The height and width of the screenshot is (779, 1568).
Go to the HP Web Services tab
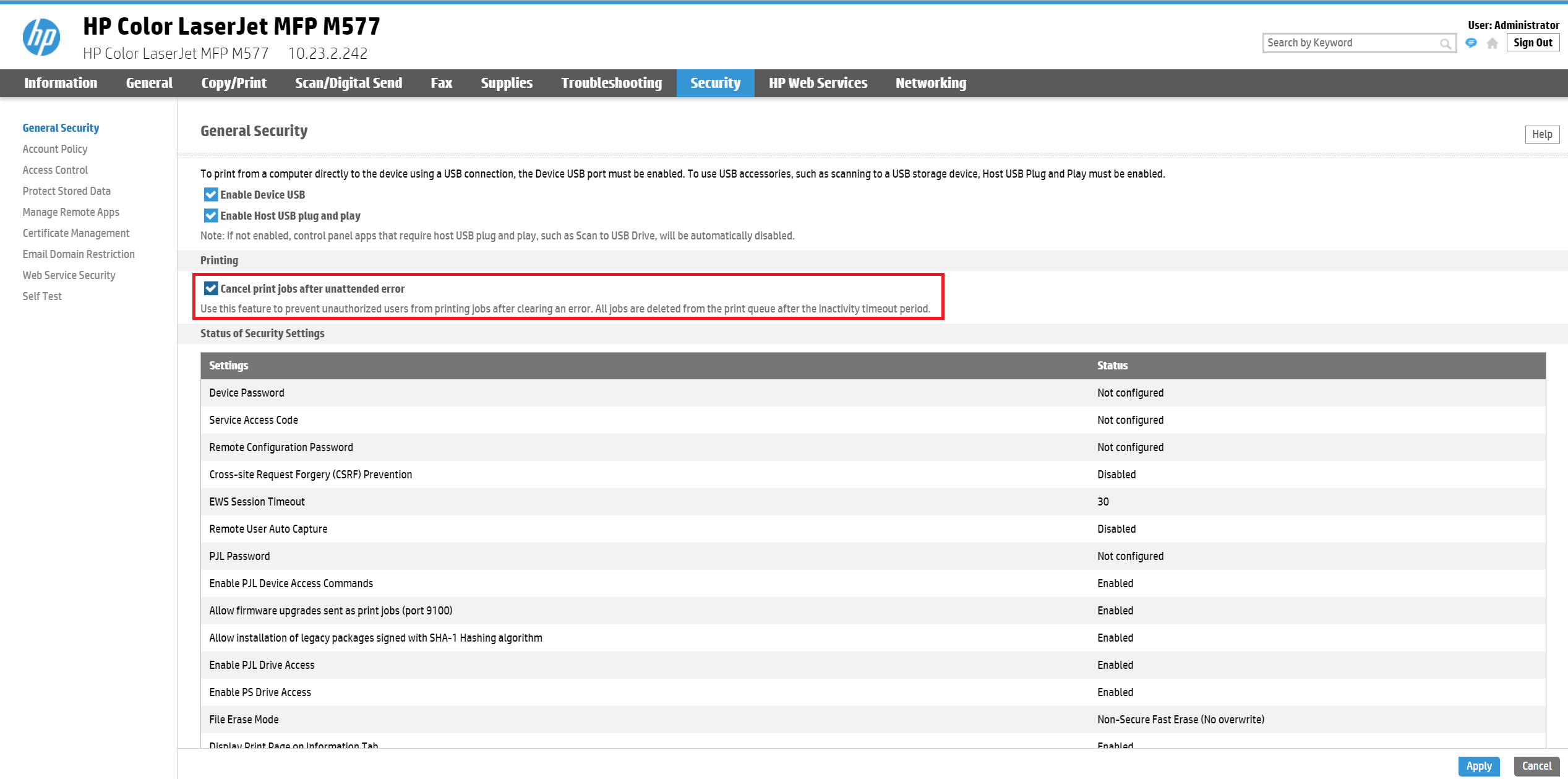(818, 83)
